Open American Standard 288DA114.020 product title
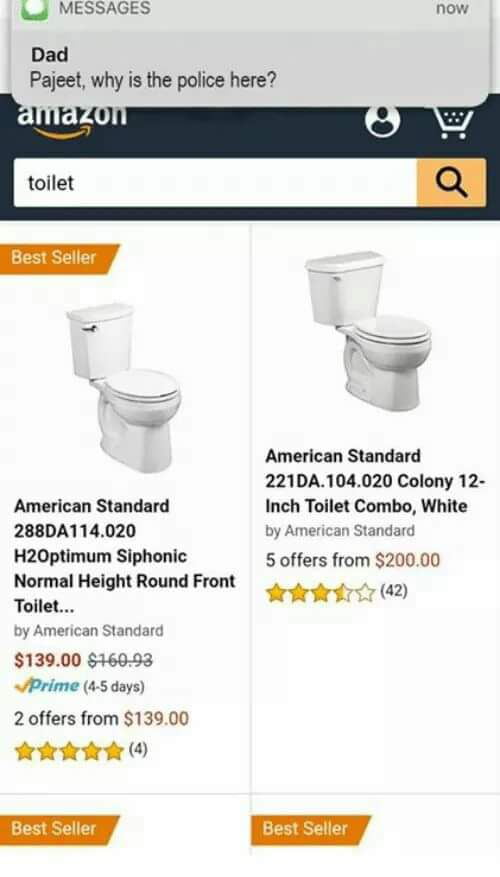500x877 pixels. tap(124, 556)
